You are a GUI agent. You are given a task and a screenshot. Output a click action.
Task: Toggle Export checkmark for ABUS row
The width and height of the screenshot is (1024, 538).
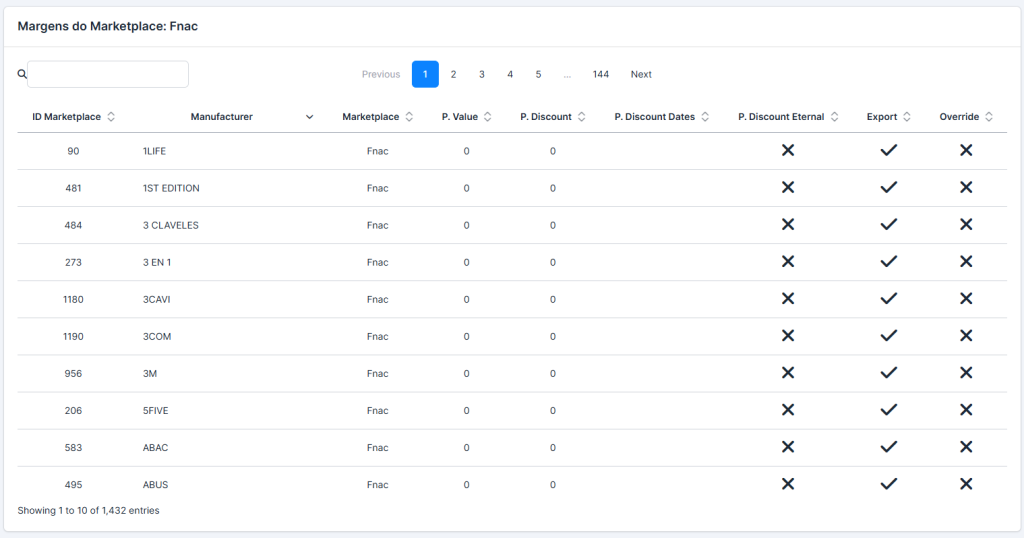(888, 484)
